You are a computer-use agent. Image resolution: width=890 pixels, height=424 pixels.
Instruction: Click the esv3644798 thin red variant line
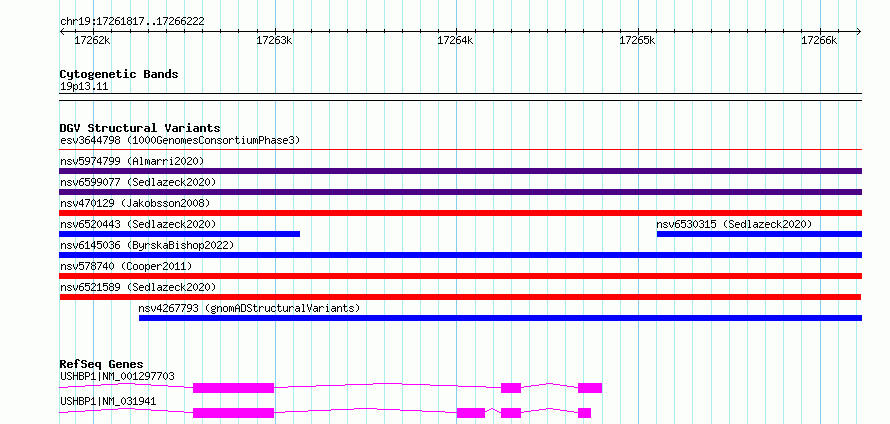[x=460, y=150]
